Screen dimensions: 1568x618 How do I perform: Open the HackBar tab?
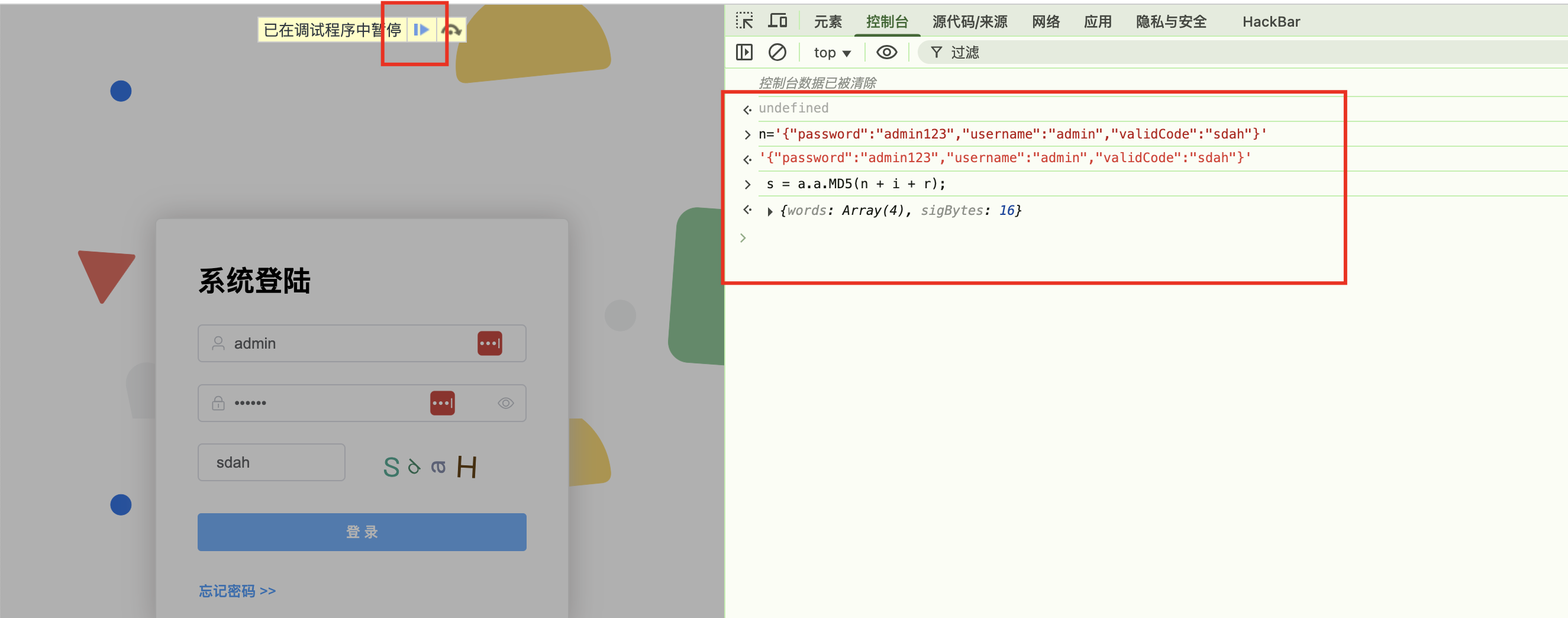1271,22
